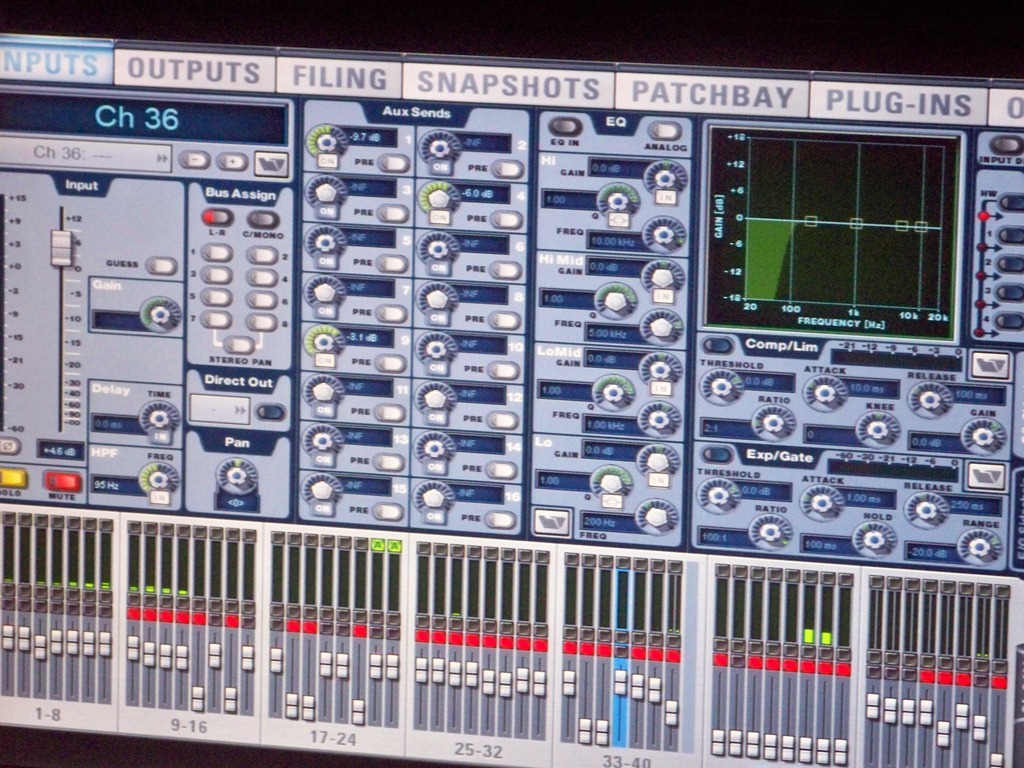Click Aux Send 1 level knob
This screenshot has height=768, width=1024.
click(x=327, y=140)
